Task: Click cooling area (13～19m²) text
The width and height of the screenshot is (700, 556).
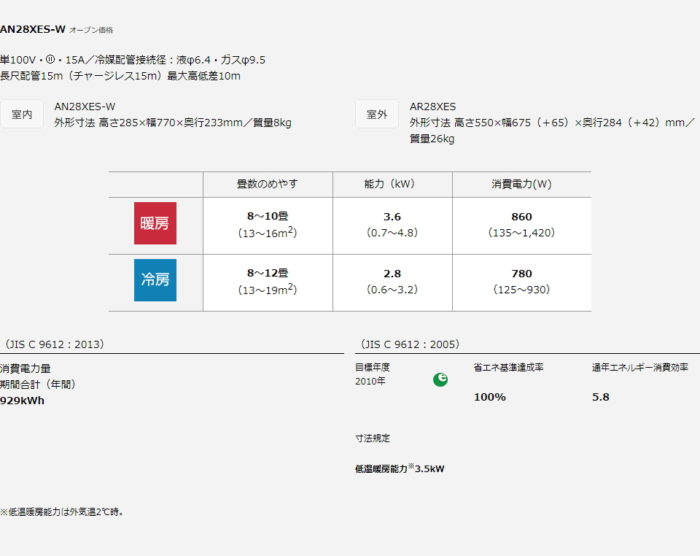Action: coord(267,289)
